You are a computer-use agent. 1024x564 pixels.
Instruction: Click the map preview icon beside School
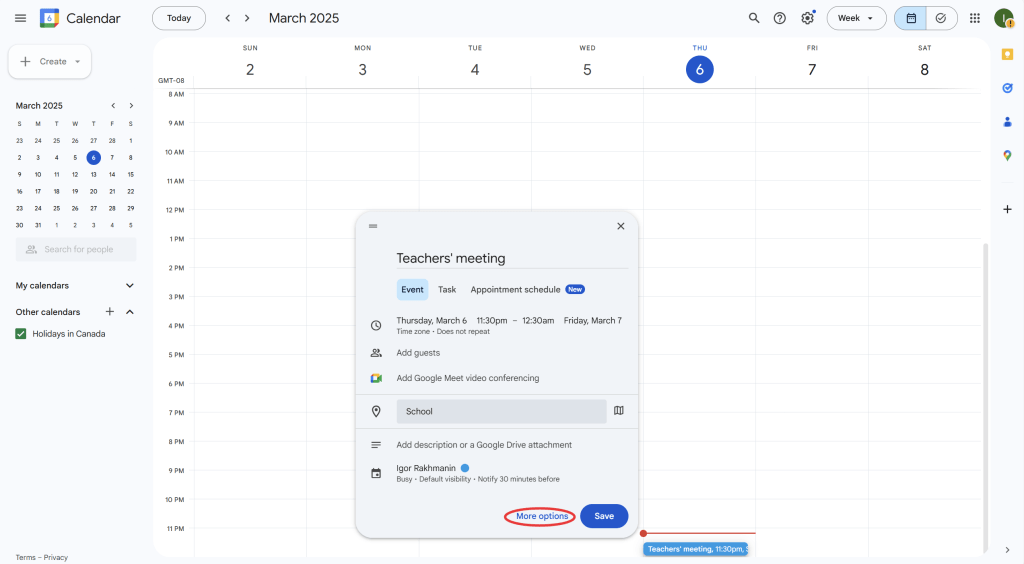(619, 411)
